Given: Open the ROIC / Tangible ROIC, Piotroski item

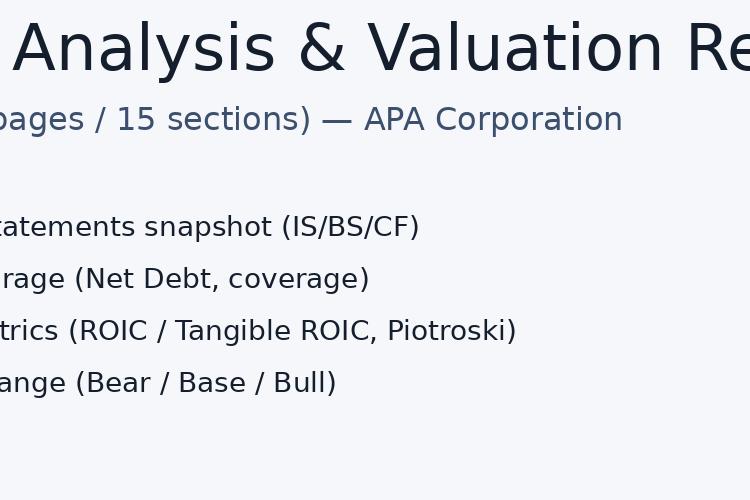Looking at the screenshot, I should pyautogui.click(x=258, y=331).
